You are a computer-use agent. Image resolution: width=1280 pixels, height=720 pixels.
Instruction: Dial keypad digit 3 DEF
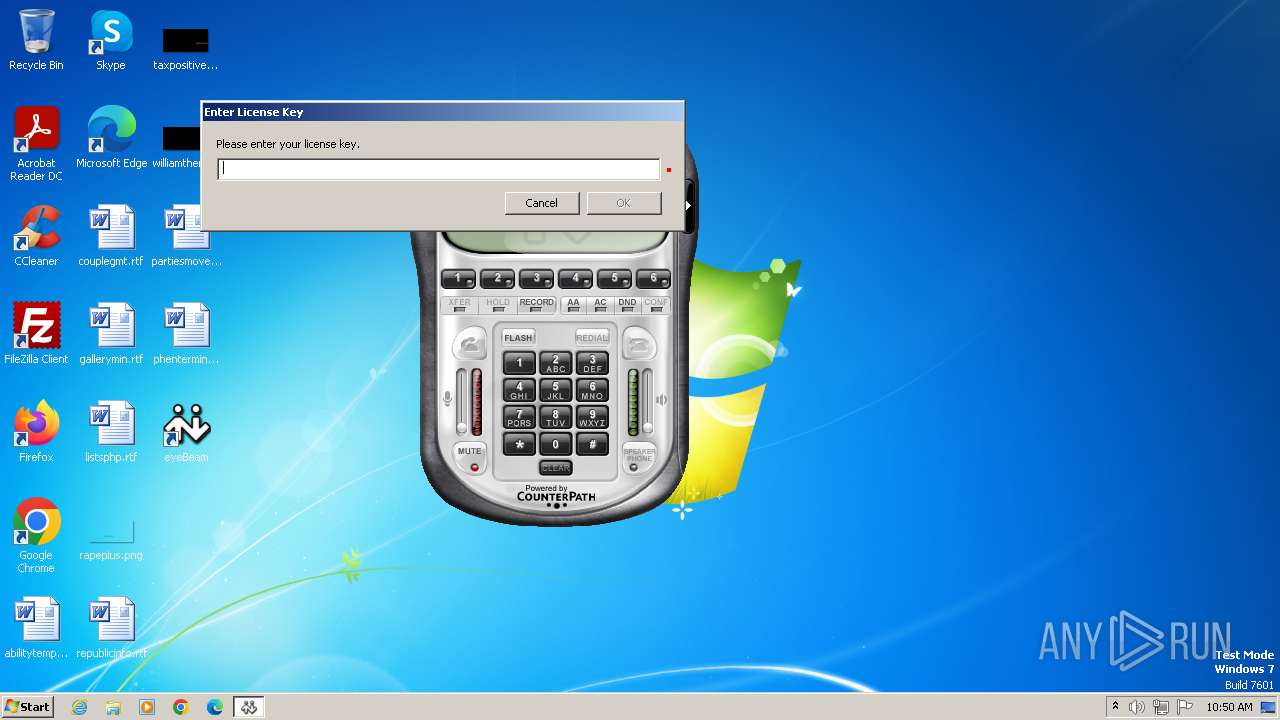point(592,363)
